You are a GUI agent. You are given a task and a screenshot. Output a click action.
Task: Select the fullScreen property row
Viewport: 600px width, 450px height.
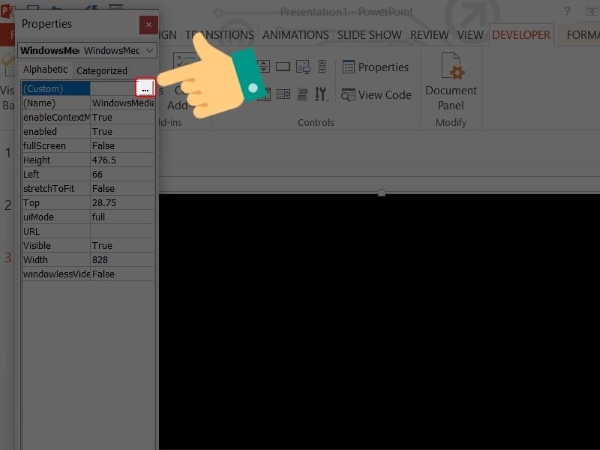tap(56, 146)
